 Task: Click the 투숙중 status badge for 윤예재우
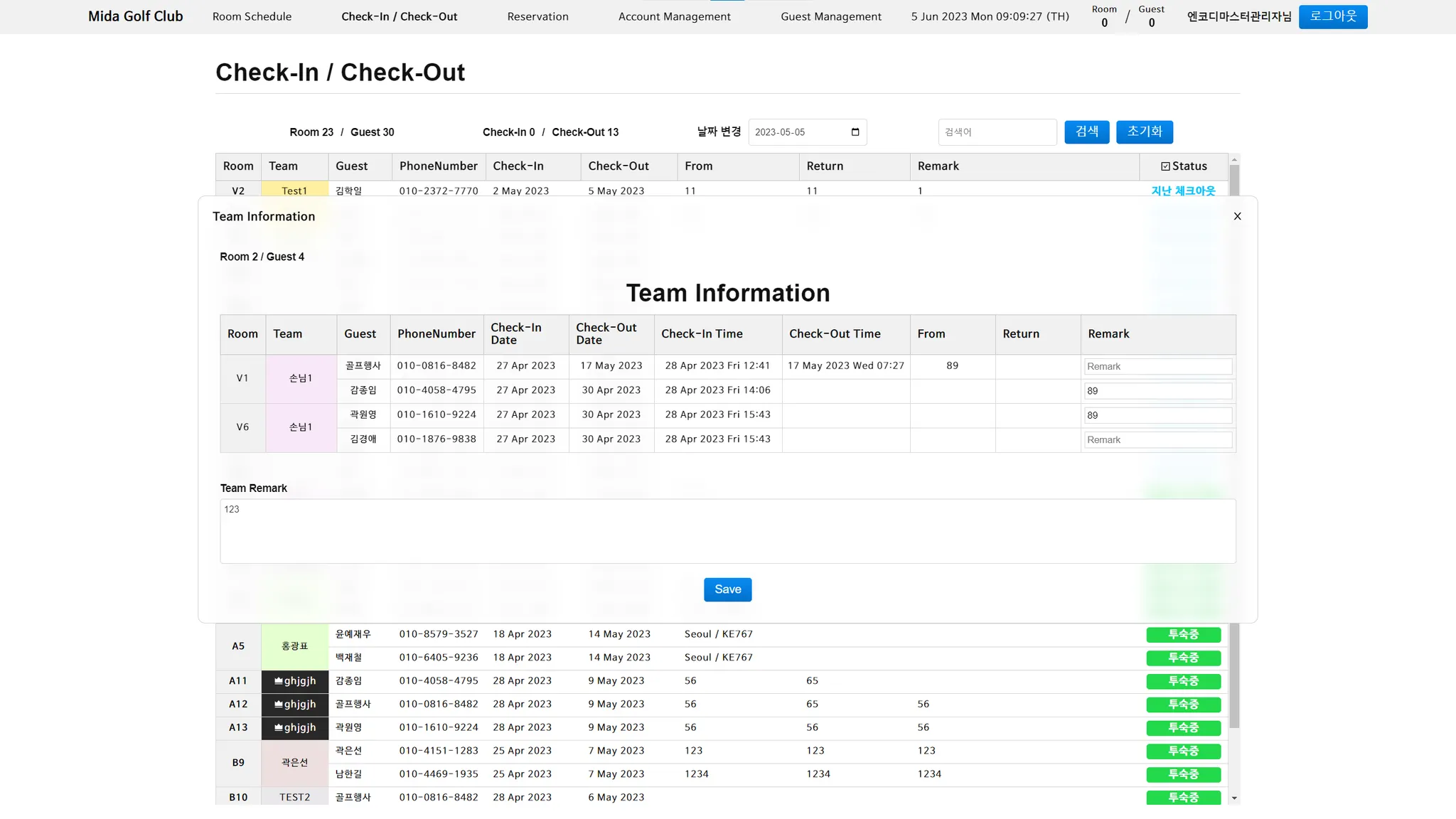click(x=1183, y=634)
